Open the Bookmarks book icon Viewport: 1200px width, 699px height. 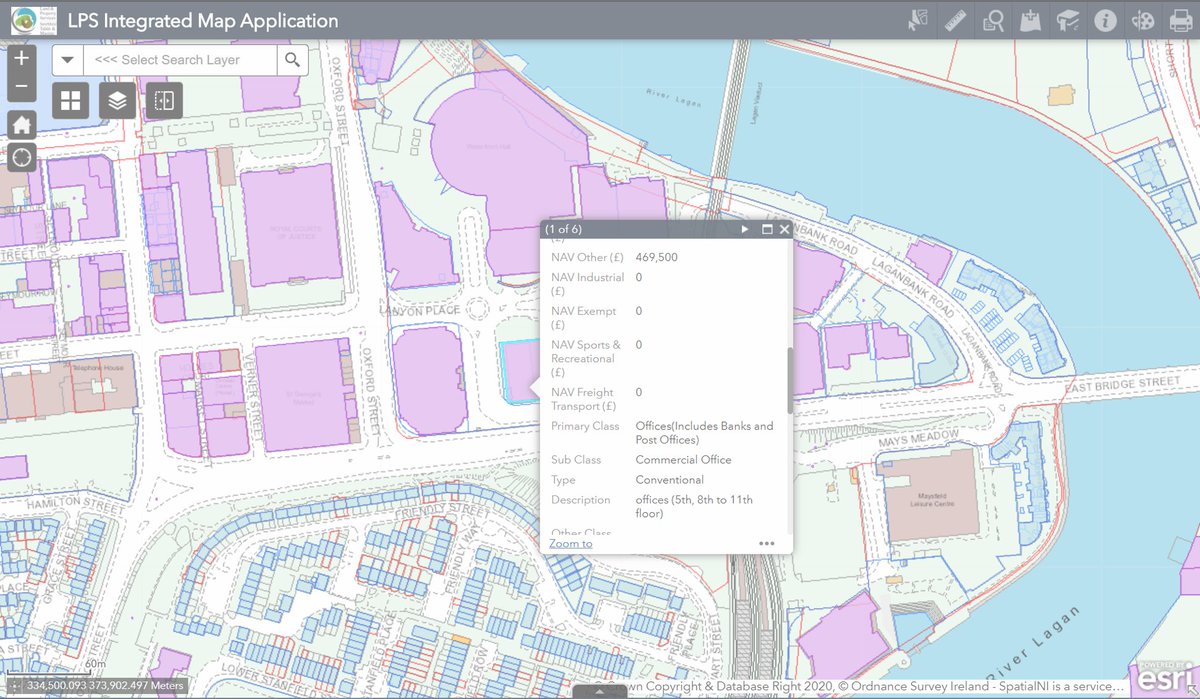(1067, 20)
